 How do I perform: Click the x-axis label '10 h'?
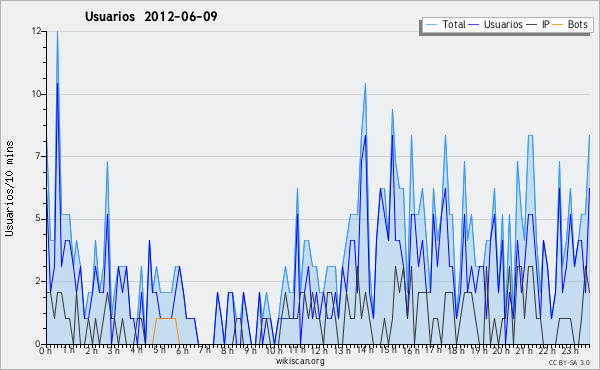(274, 350)
